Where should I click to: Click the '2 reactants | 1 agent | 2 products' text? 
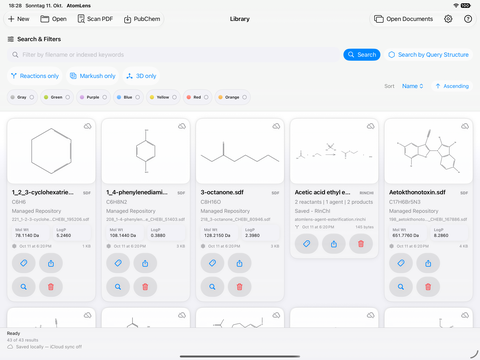(334, 202)
